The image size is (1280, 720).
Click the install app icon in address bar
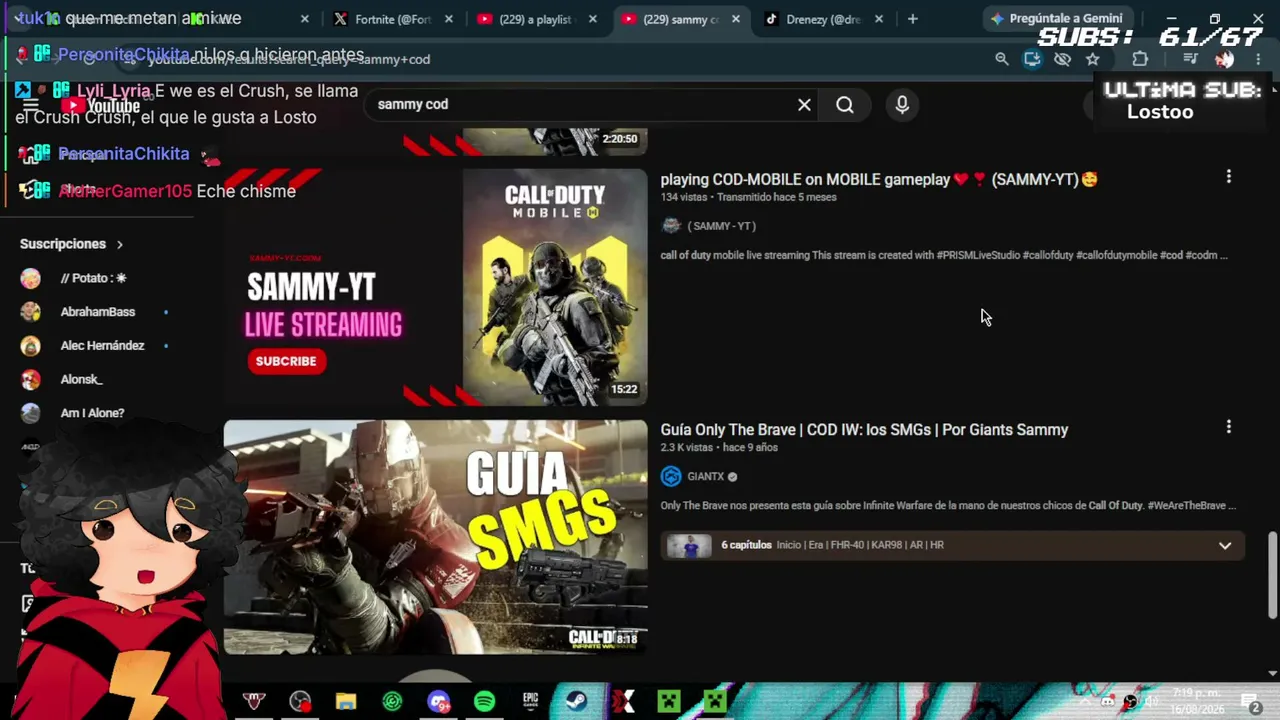click(1032, 59)
